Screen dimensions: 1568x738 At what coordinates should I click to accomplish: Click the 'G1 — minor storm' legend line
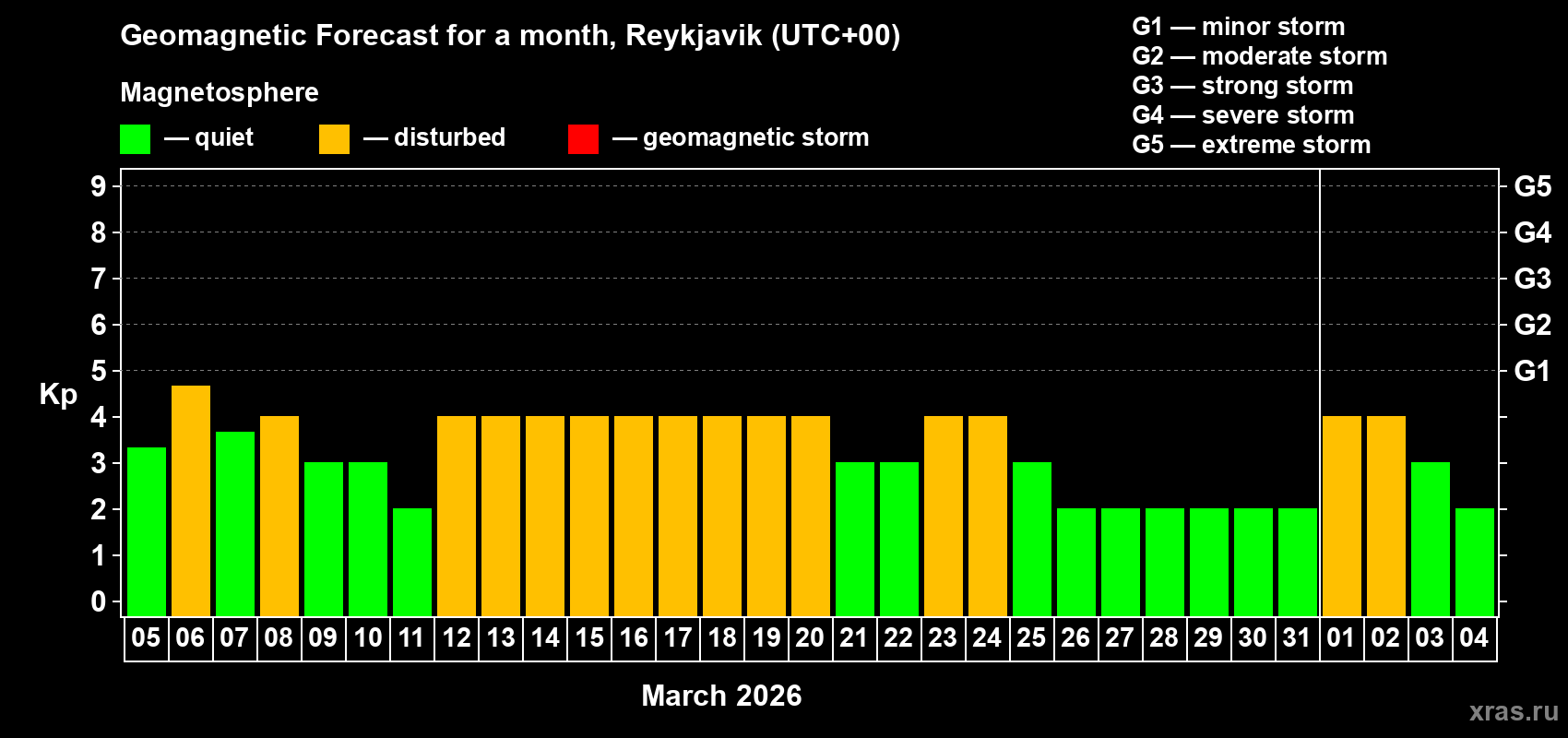click(1239, 27)
